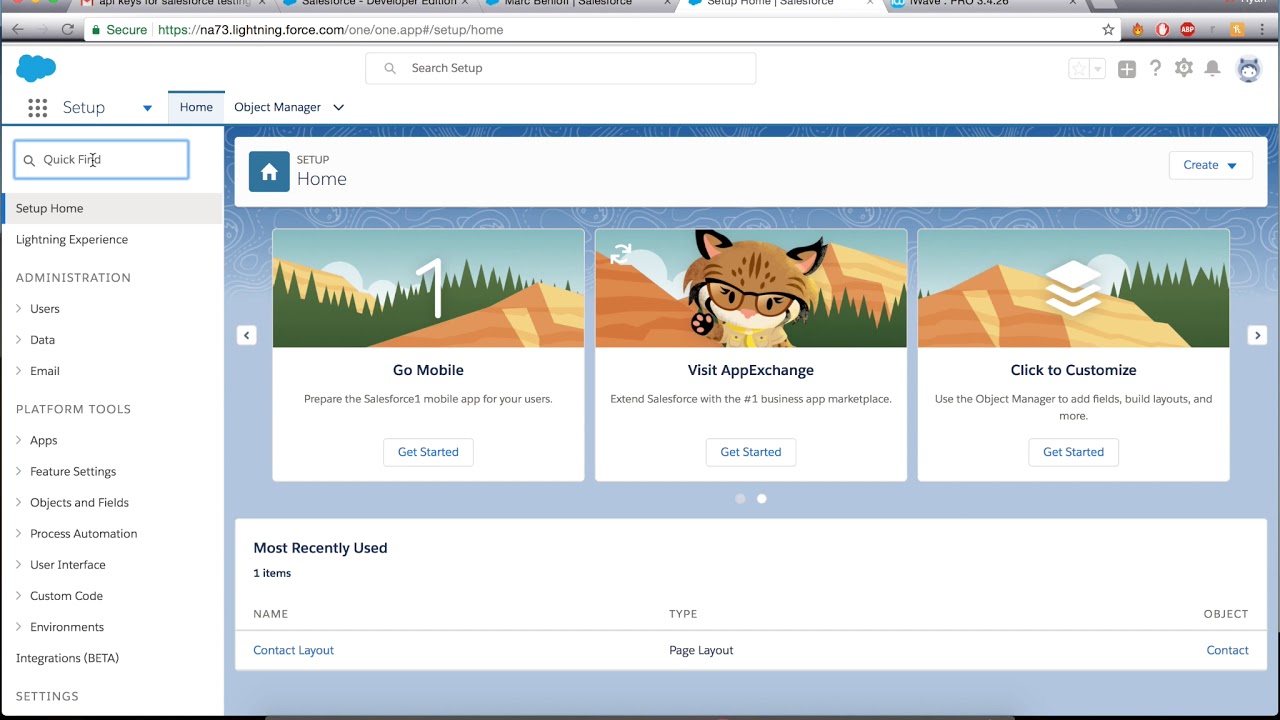Screen dimensions: 1280x720
Task: Click the user avatar profile icon
Action: coord(1249,69)
